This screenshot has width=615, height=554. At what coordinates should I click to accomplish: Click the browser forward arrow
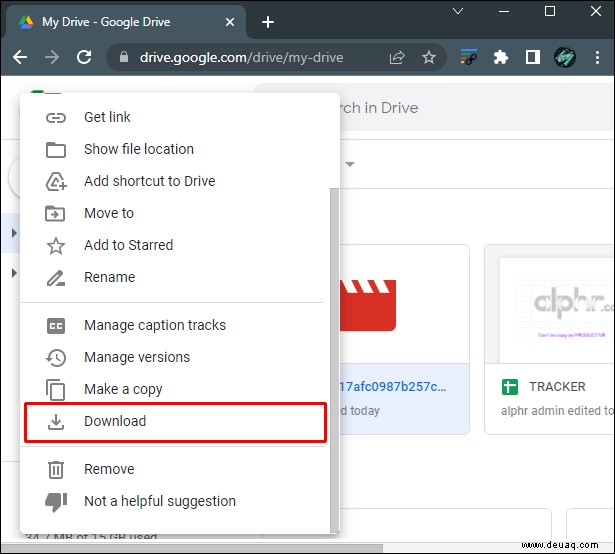click(x=52, y=58)
